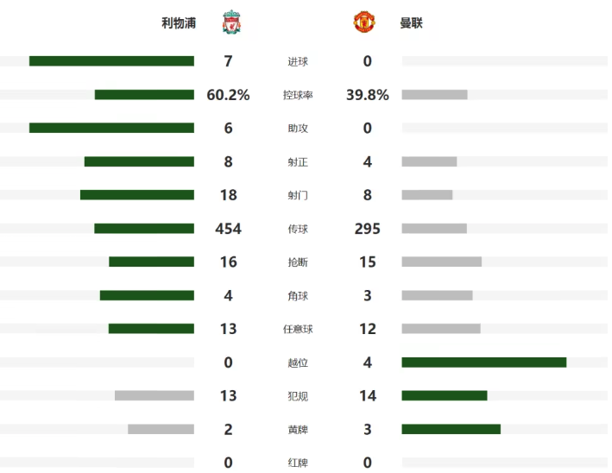The height and width of the screenshot is (473, 612).
Task: Click Liverpool's 454 passes value
Action: point(228,229)
